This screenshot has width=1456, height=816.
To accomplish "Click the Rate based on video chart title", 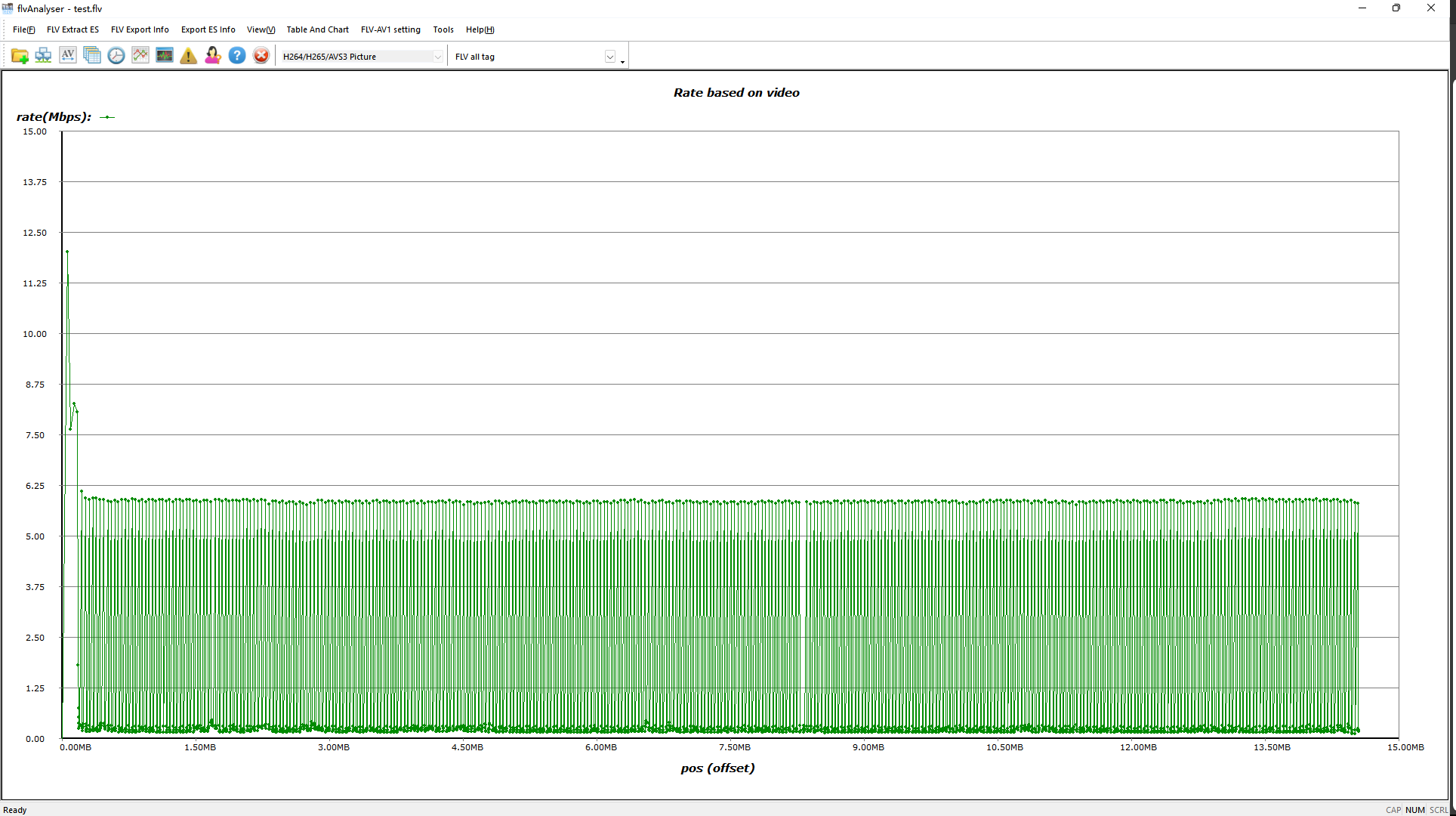I will (736, 92).
